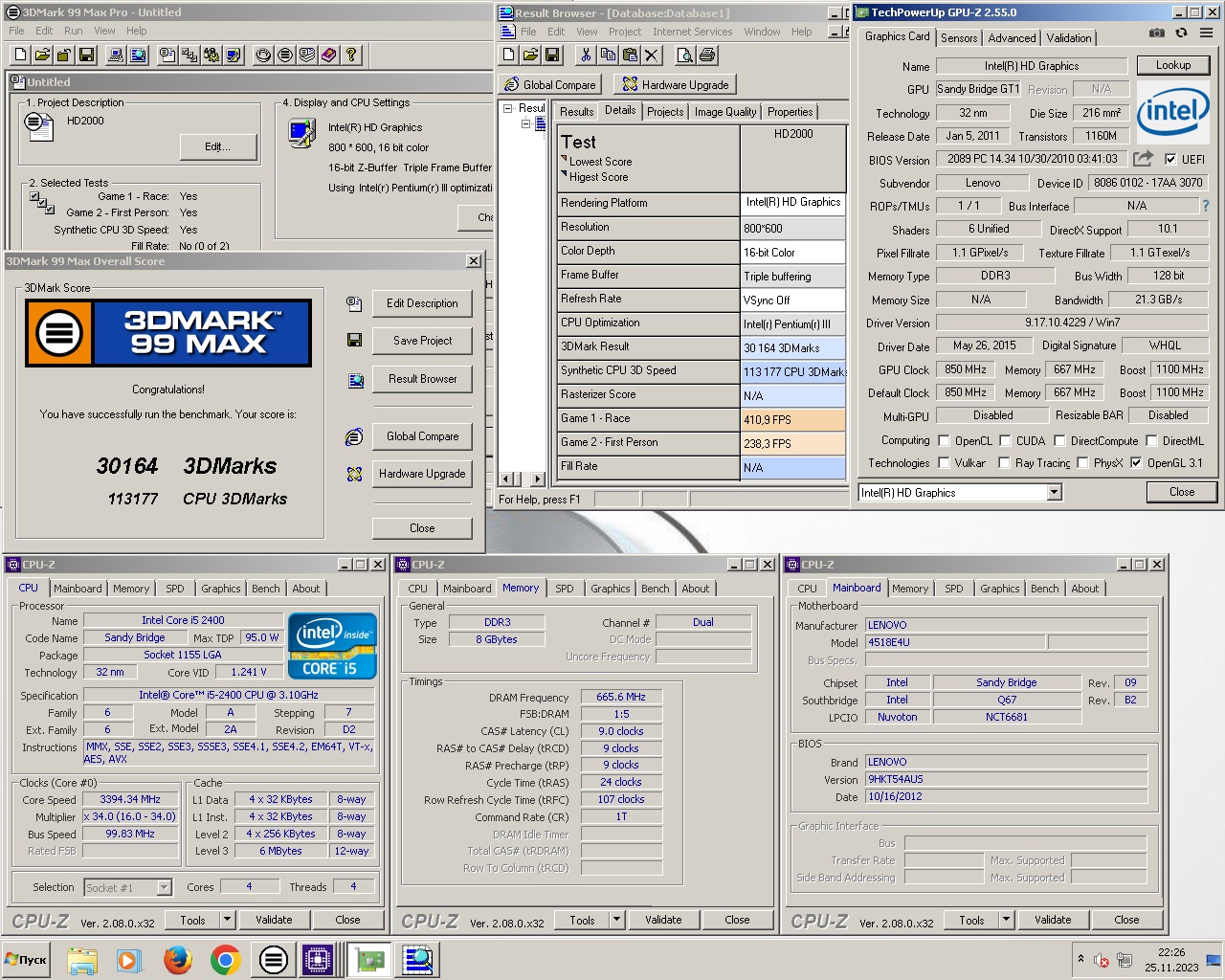
Task: Click BIOS export share icon in GPU-Z
Action: point(1143,159)
